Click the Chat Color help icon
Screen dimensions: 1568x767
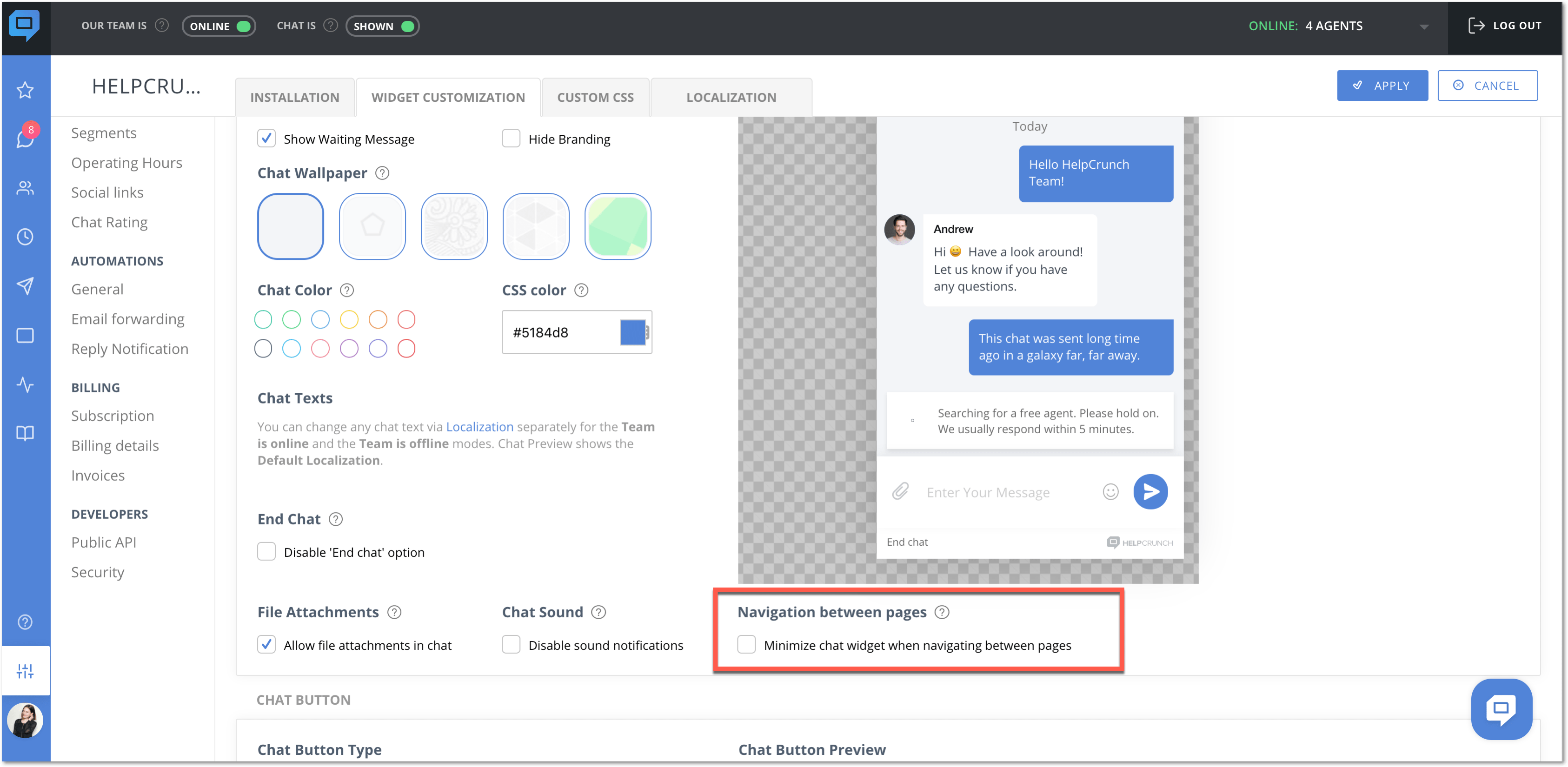346,290
